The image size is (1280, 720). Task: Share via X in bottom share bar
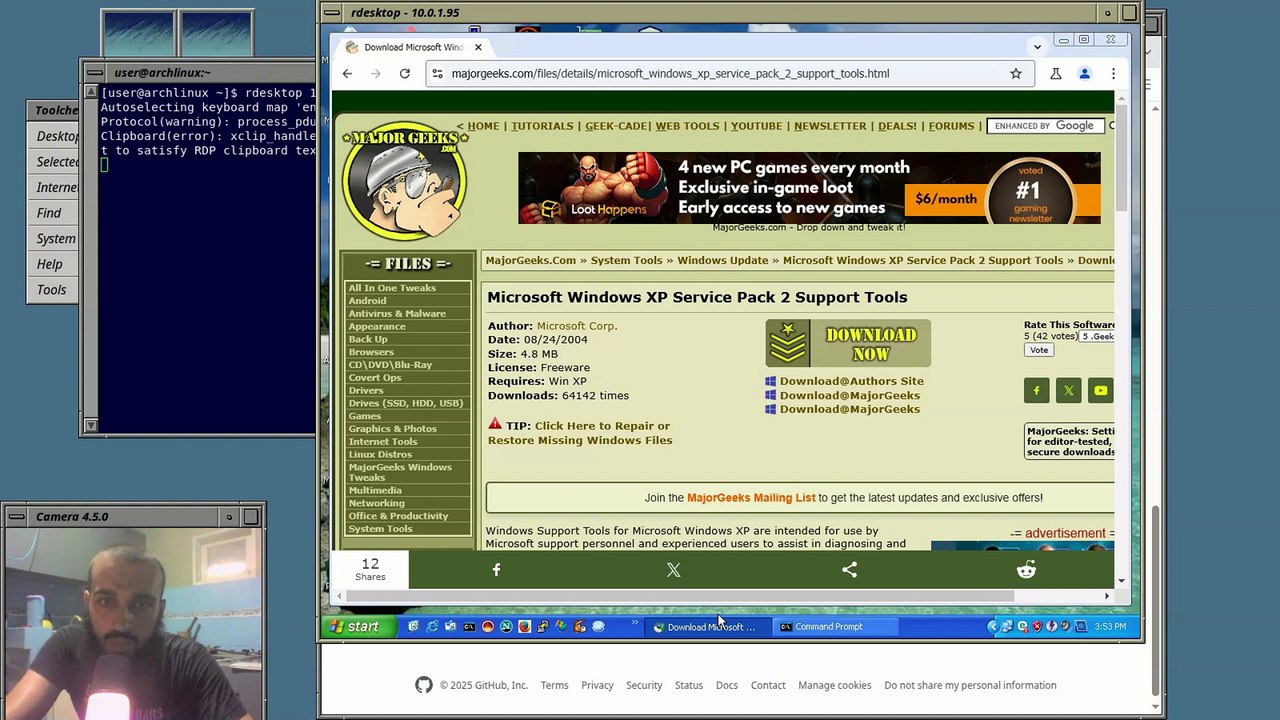point(674,570)
